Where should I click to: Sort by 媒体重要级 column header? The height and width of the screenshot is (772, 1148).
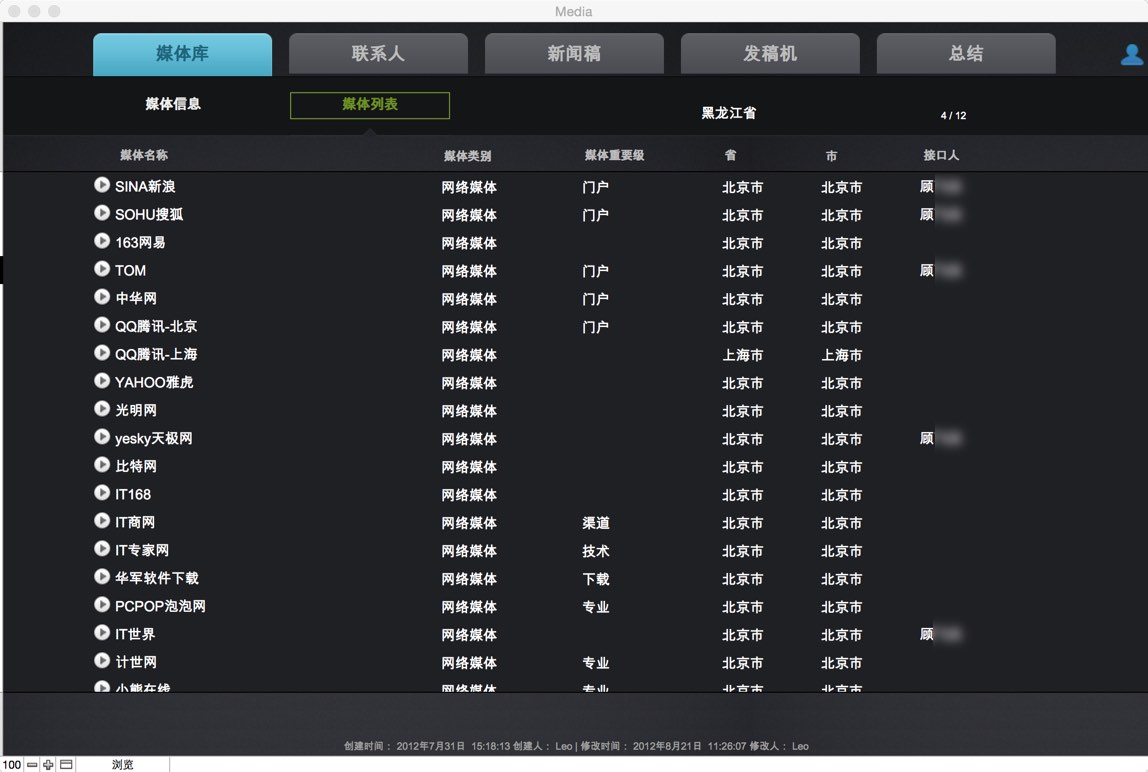pyautogui.click(x=614, y=155)
